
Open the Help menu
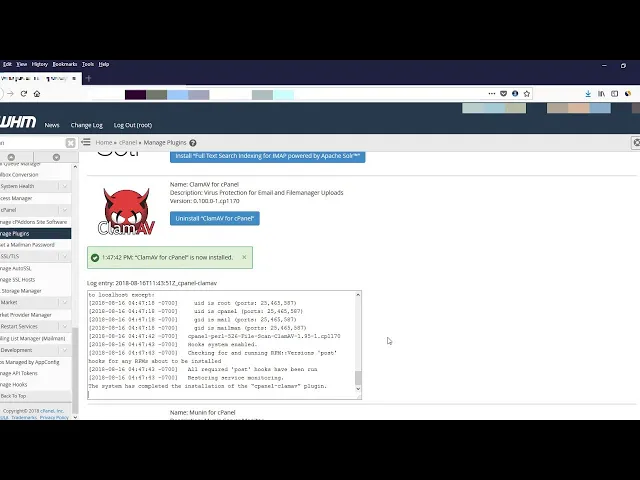(x=104, y=64)
